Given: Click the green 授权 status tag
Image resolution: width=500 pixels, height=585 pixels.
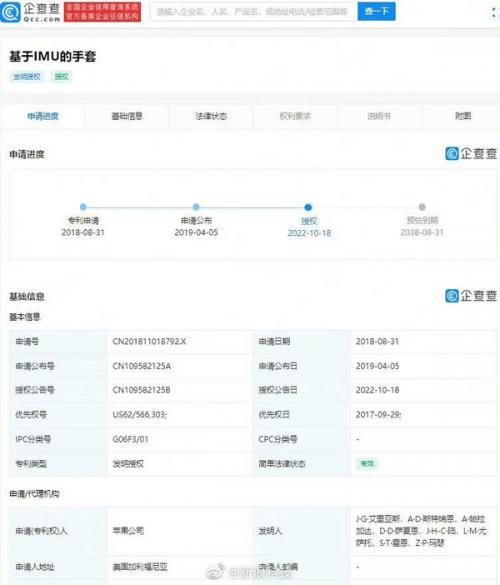Looking at the screenshot, I should [x=61, y=77].
